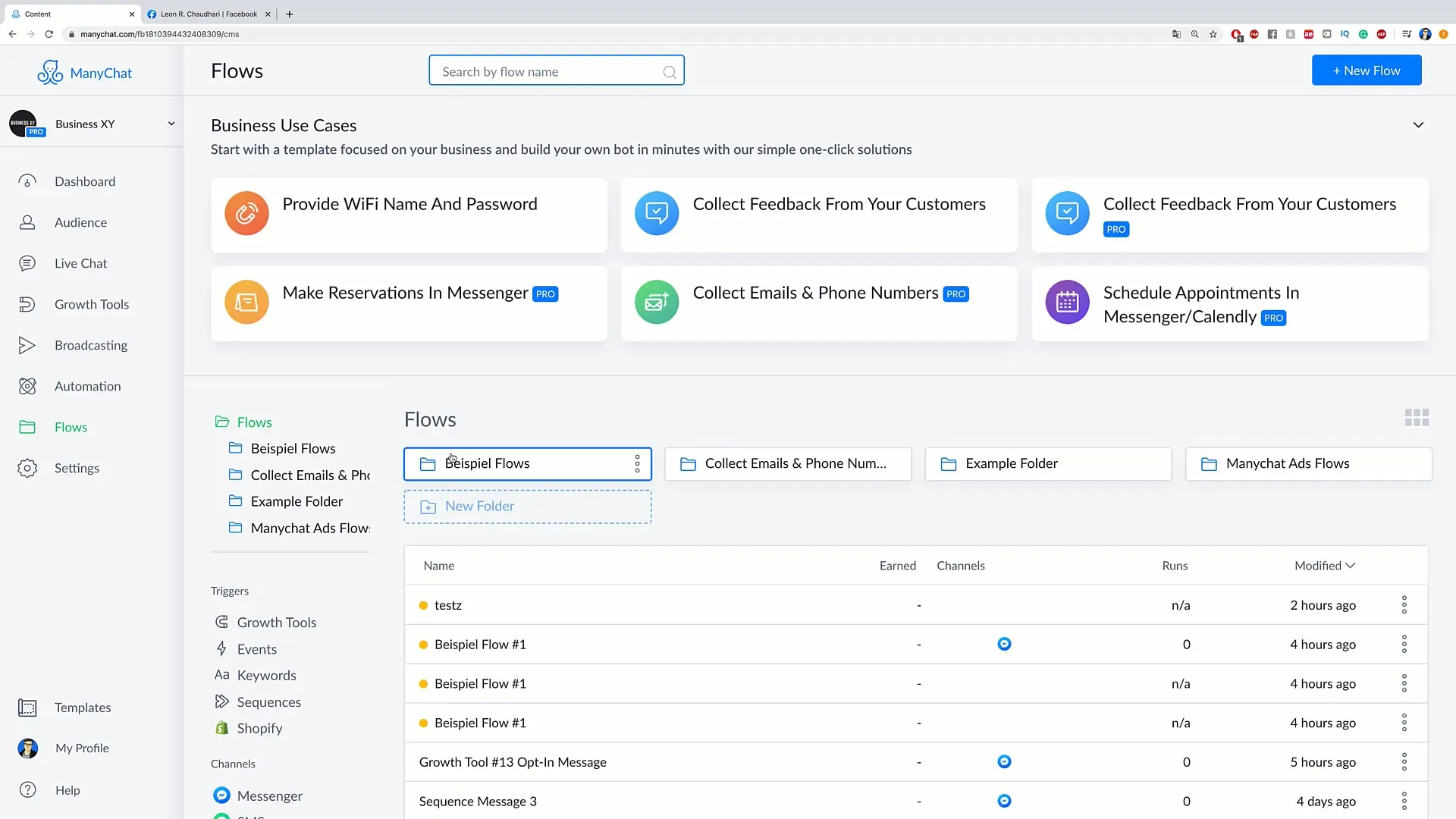The width and height of the screenshot is (1456, 819).
Task: Choose Provide WiFi Name And Password template
Action: 409,215
